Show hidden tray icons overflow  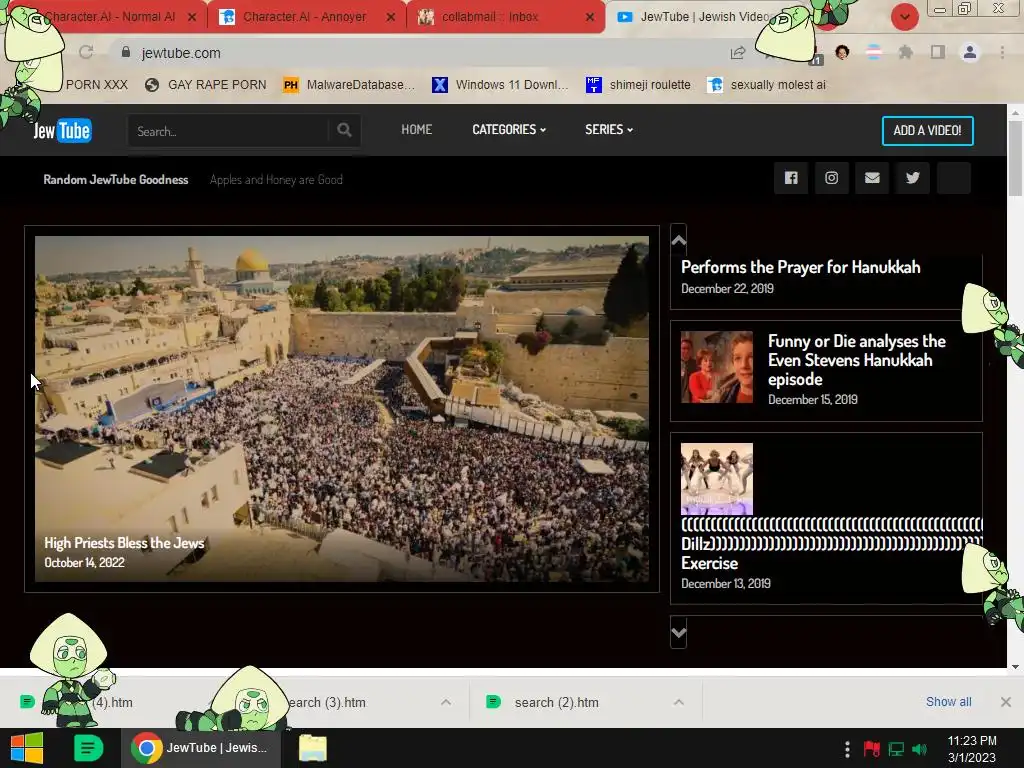[x=847, y=749]
